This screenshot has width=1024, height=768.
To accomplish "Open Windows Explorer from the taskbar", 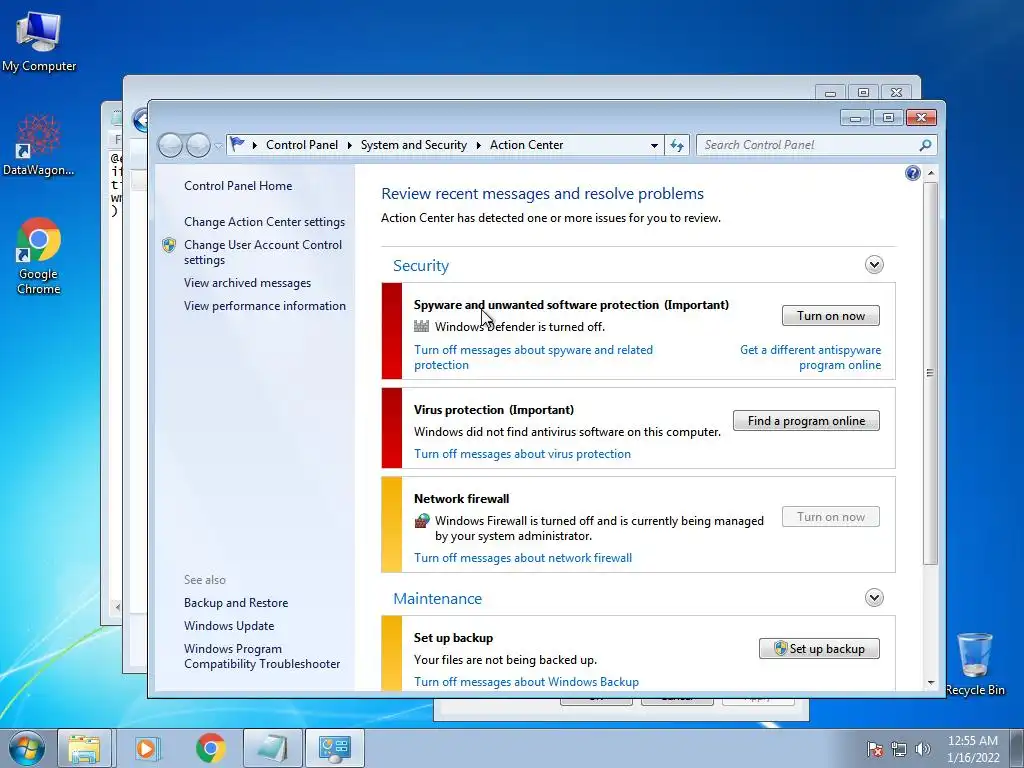I will point(84,748).
